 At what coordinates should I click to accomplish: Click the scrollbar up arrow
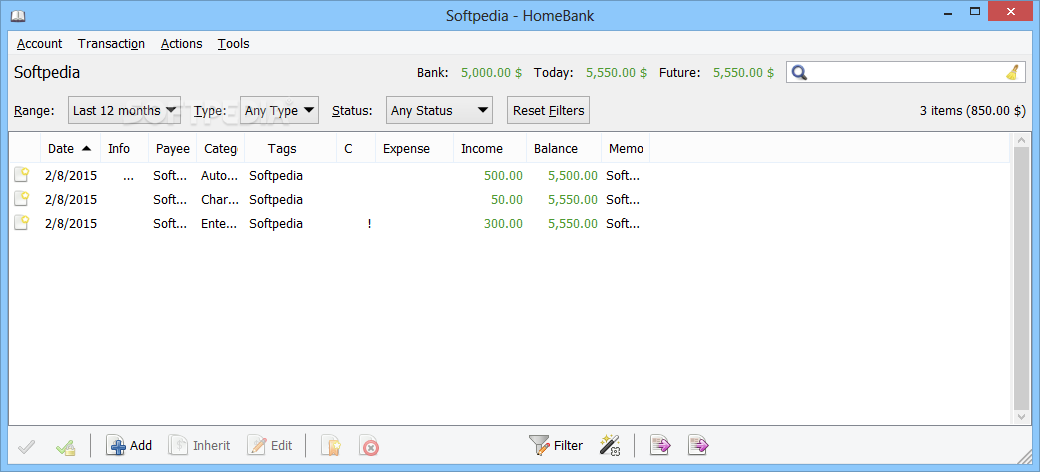click(x=1020, y=140)
